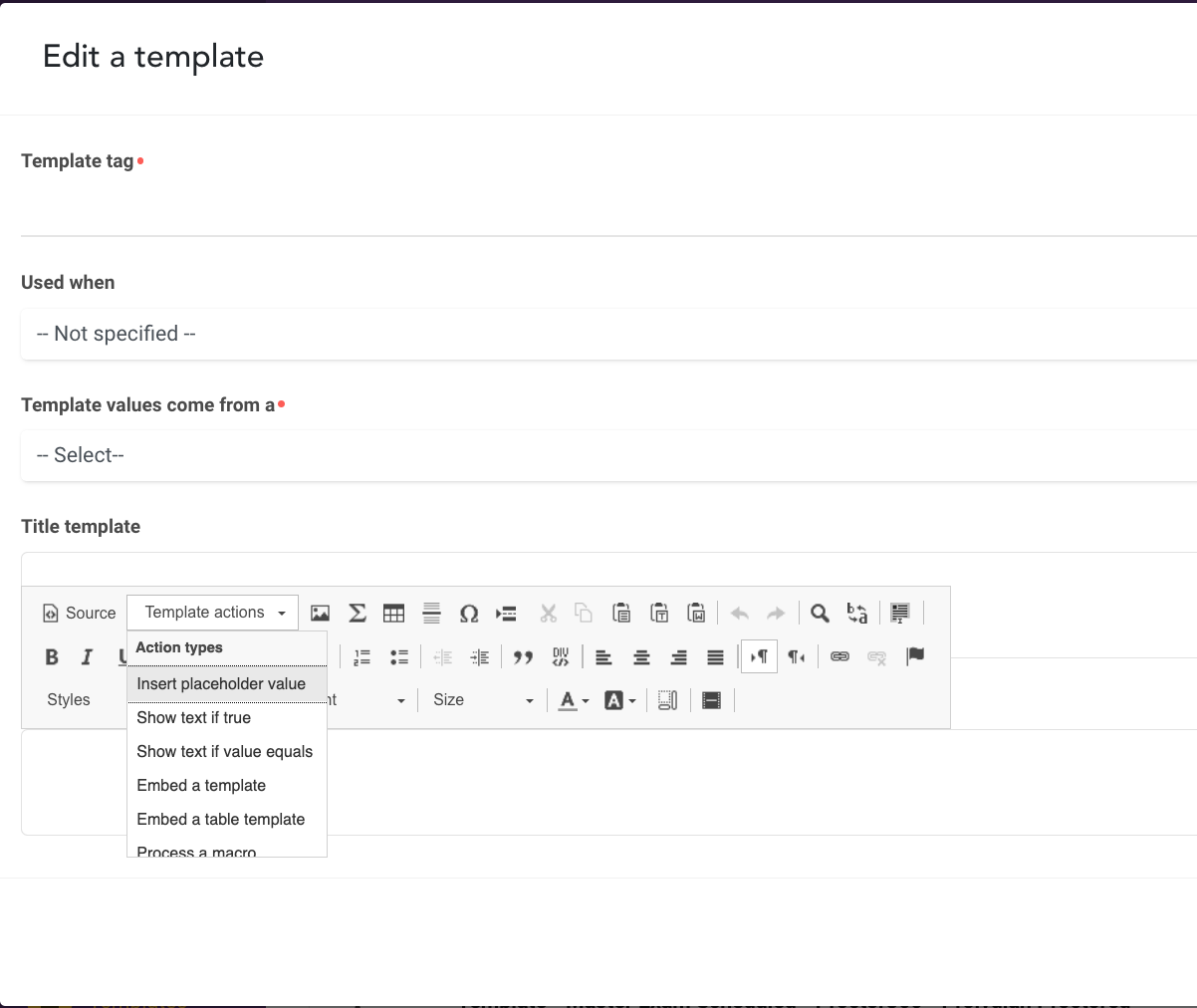Align text left

tap(603, 656)
